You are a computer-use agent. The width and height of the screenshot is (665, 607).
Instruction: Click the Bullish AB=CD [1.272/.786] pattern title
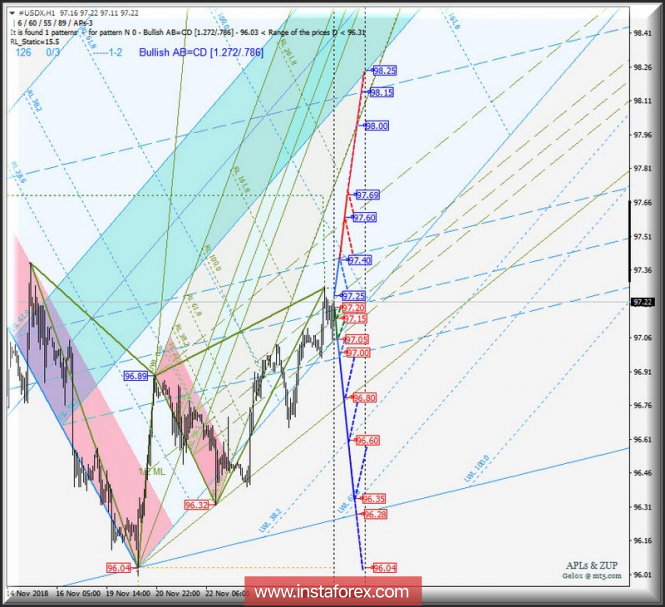coord(201,52)
